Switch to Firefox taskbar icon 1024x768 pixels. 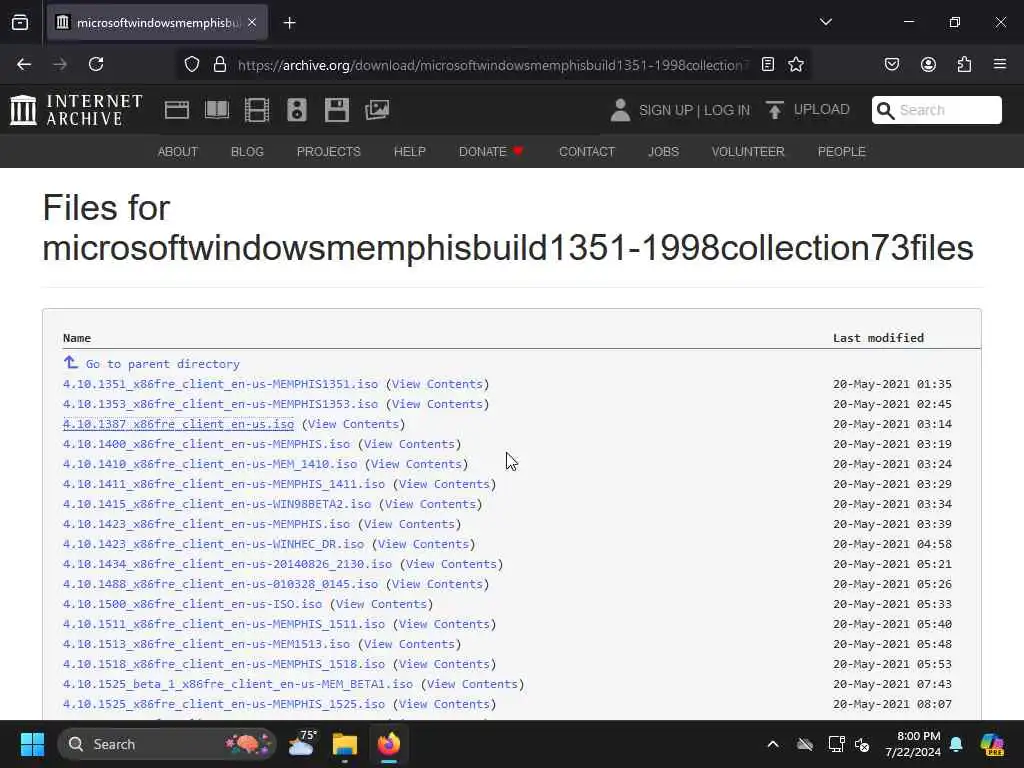tap(389, 744)
